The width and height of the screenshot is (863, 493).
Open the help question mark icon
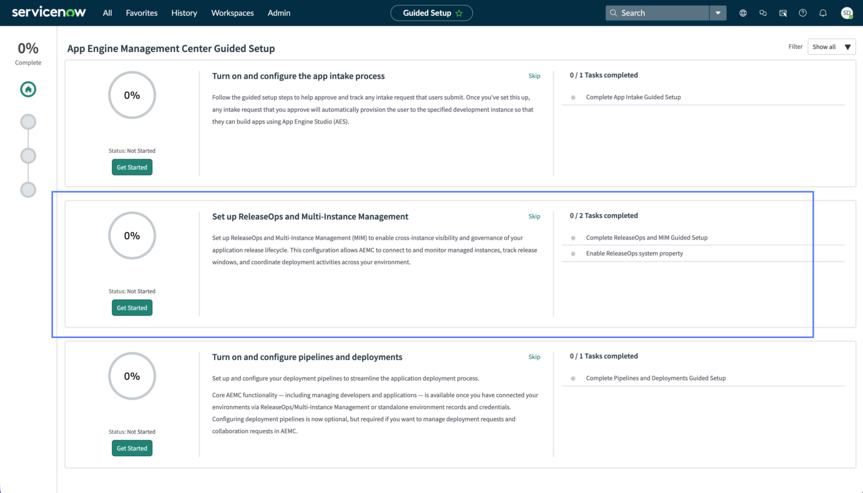coord(803,13)
